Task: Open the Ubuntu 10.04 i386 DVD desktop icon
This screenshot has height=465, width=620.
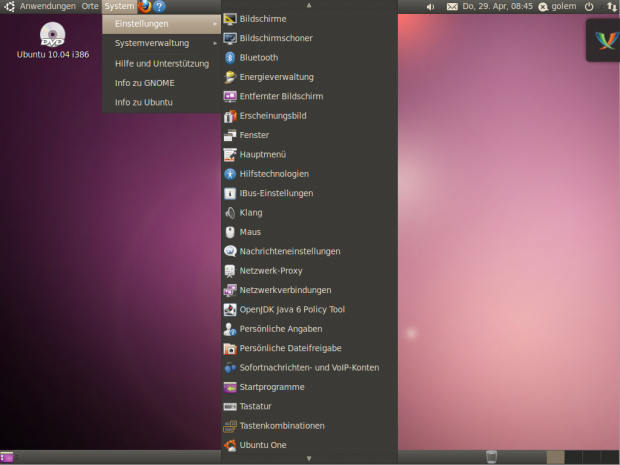Action: tap(52, 35)
